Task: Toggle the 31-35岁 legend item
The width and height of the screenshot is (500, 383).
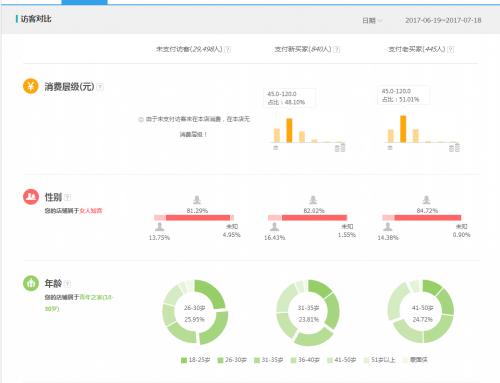Action: pyautogui.click(x=269, y=360)
